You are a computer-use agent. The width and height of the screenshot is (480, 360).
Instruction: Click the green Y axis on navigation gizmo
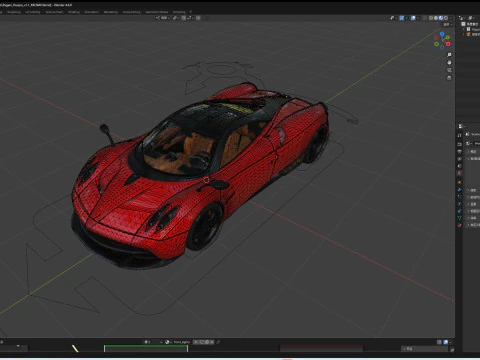447,37
